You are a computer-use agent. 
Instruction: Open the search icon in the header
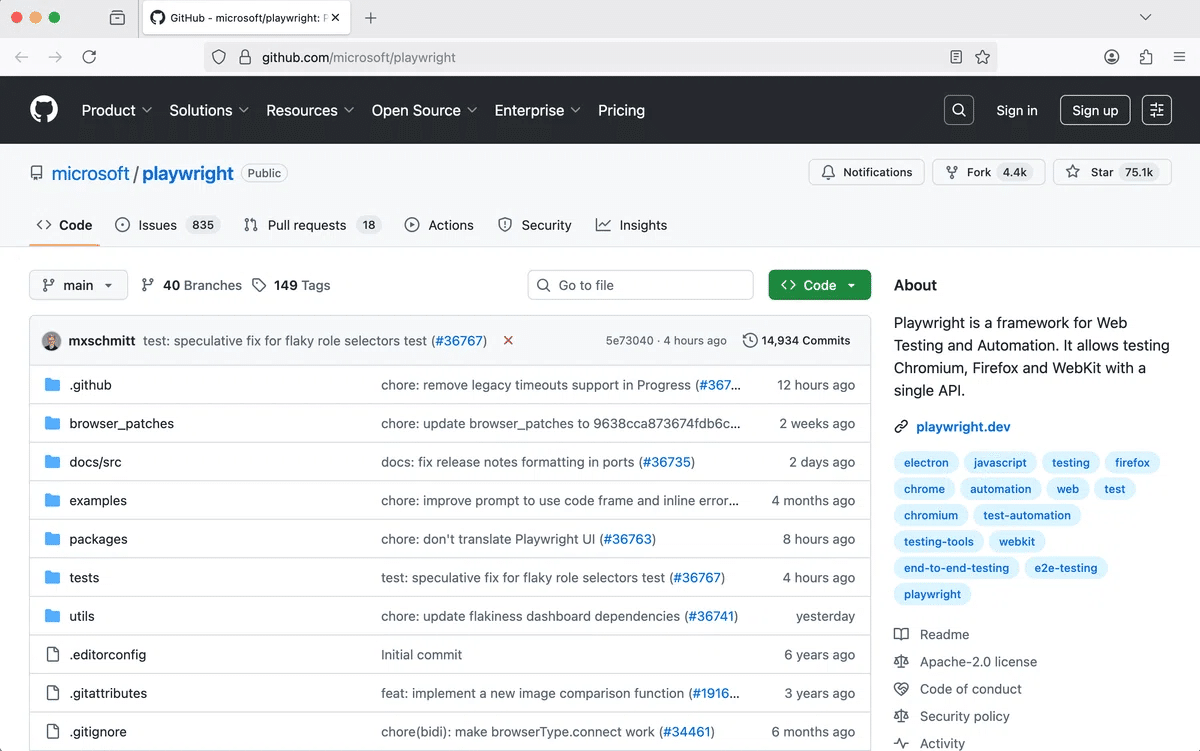tap(958, 110)
